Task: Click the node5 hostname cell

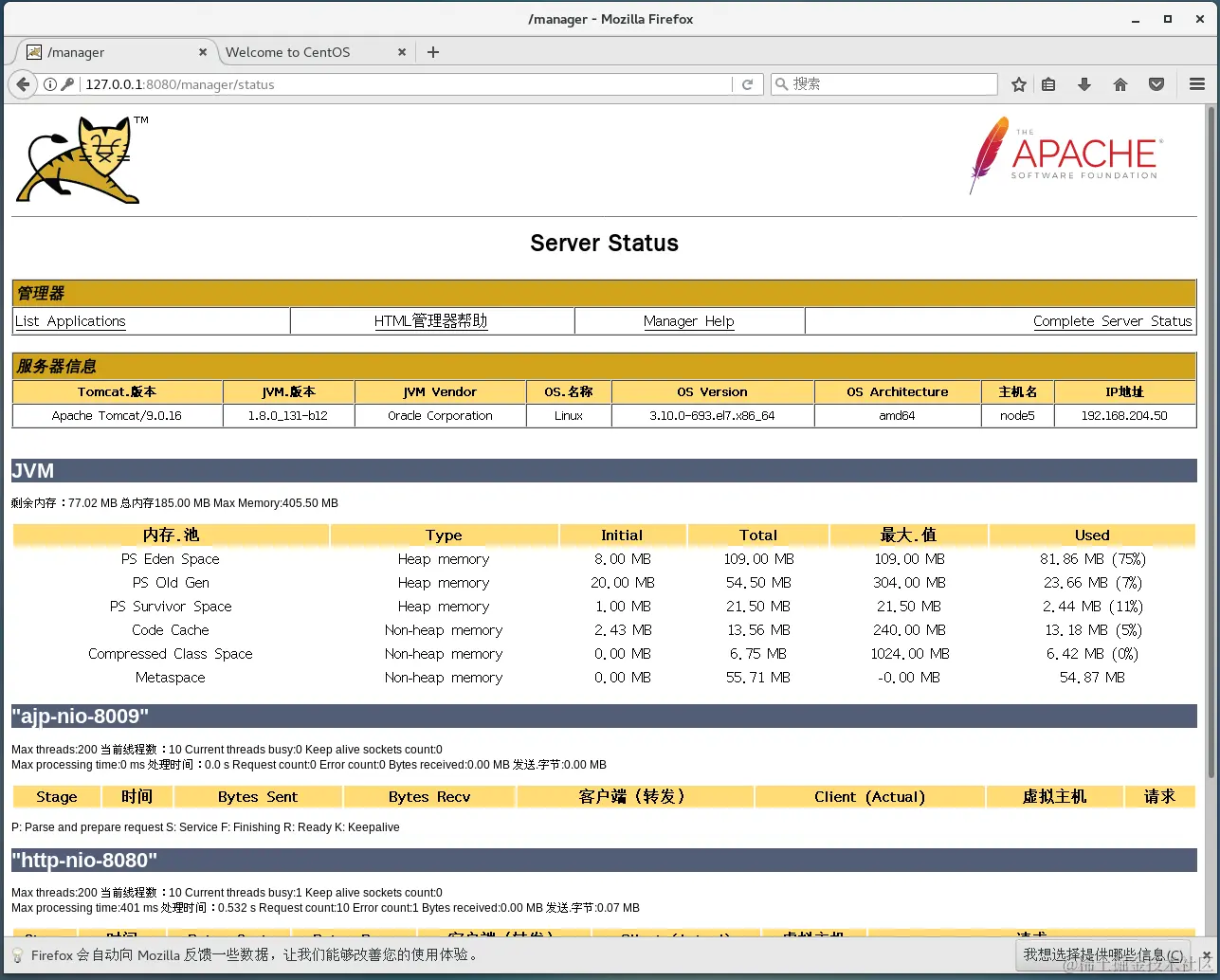Action: pos(1017,415)
